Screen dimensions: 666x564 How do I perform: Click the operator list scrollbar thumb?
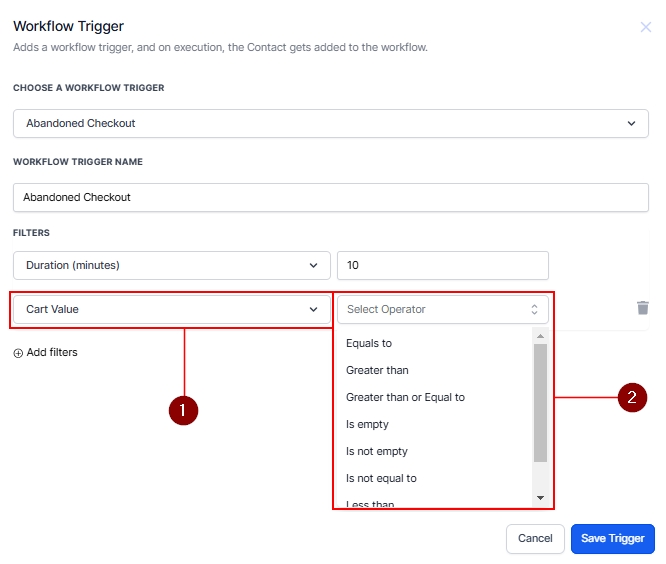click(540, 400)
